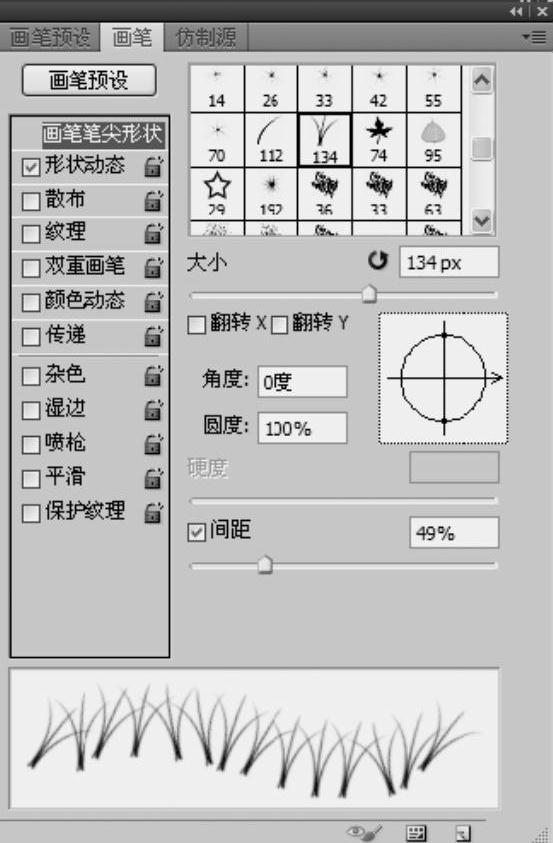Viewport: 553px width, 843px height.
Task: Toggle the 形状动态 checkbox
Action: (31, 167)
